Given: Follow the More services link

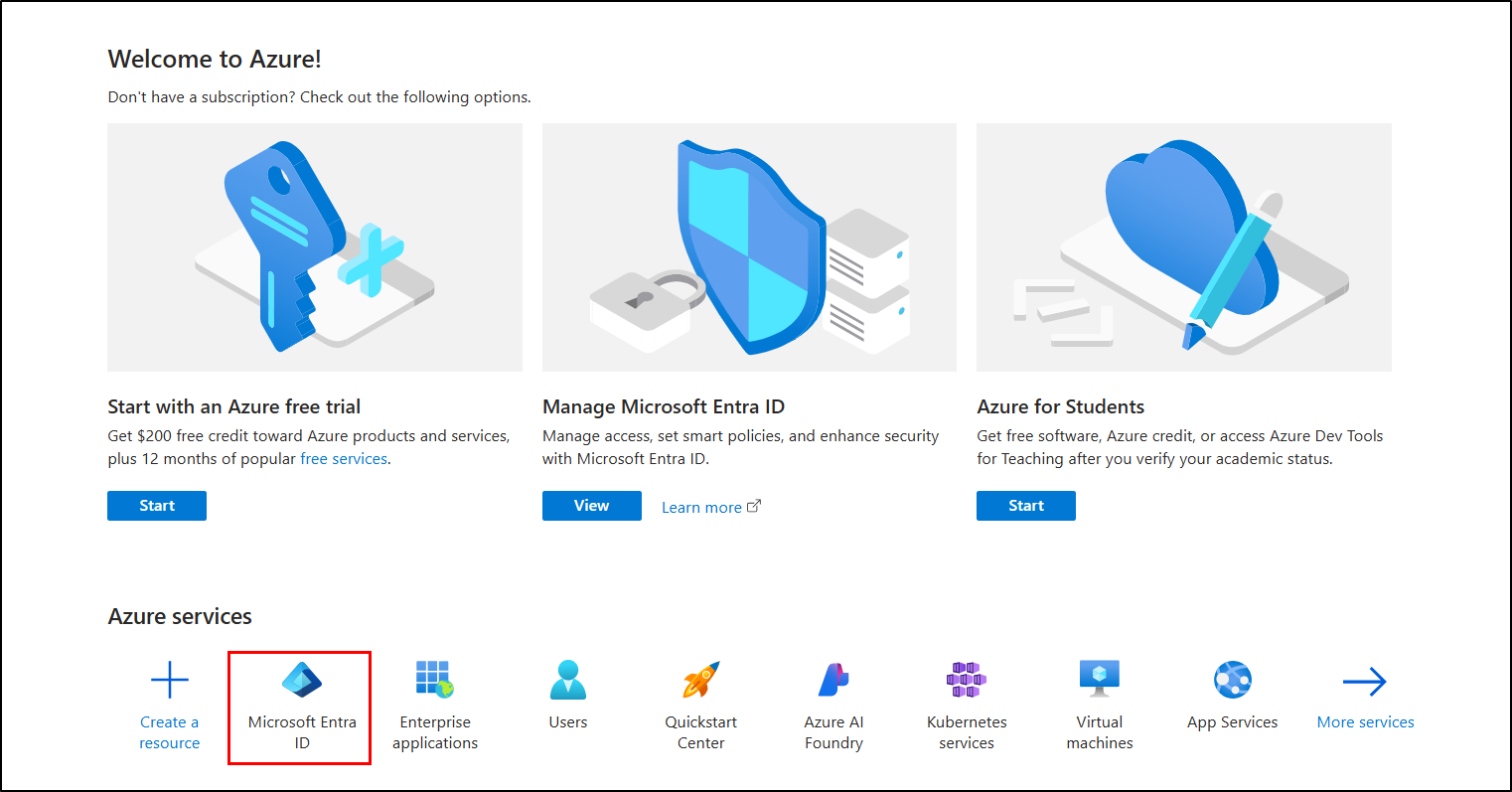Looking at the screenshot, I should [1365, 721].
